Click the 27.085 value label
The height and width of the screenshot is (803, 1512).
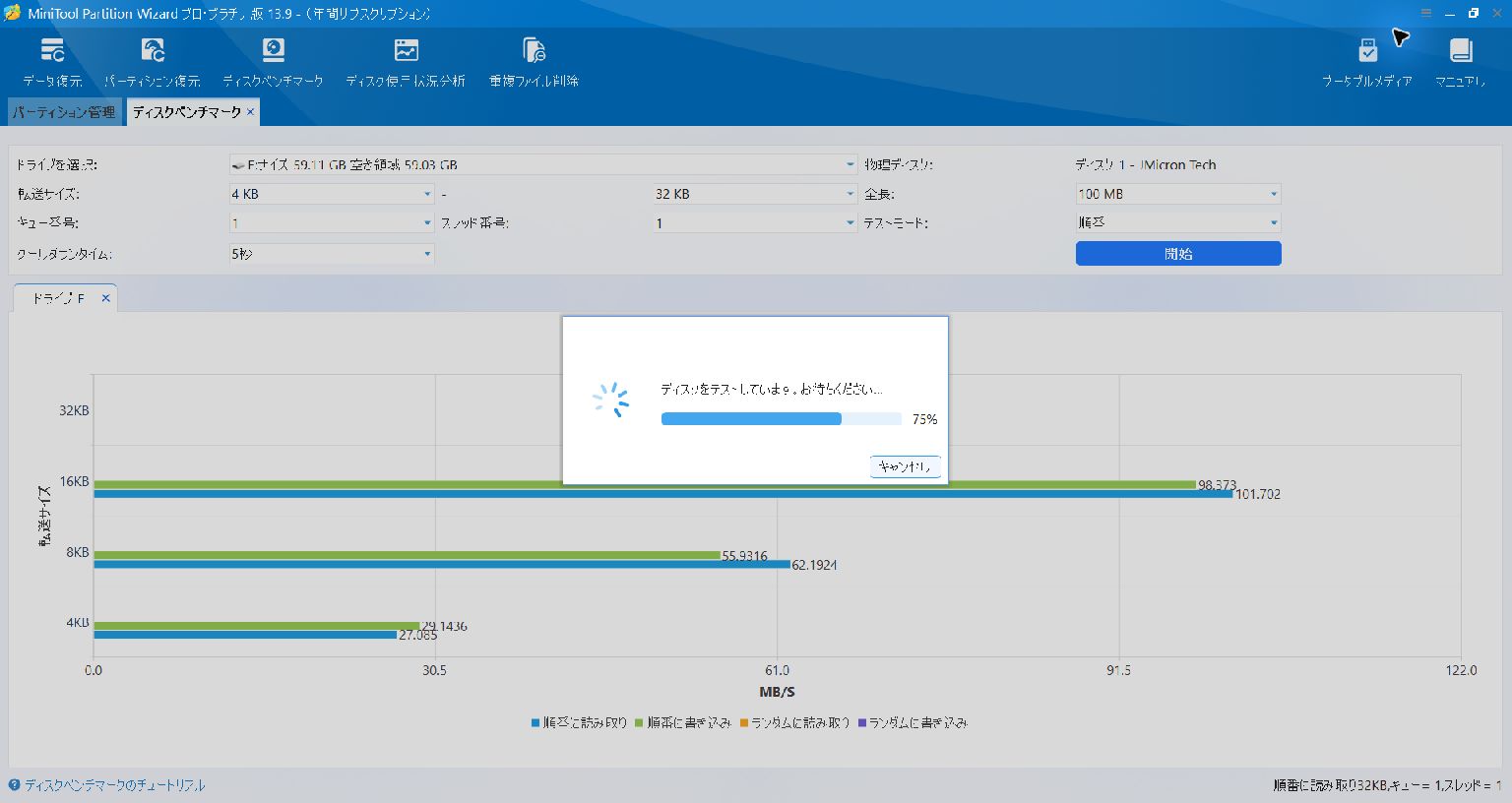418,636
